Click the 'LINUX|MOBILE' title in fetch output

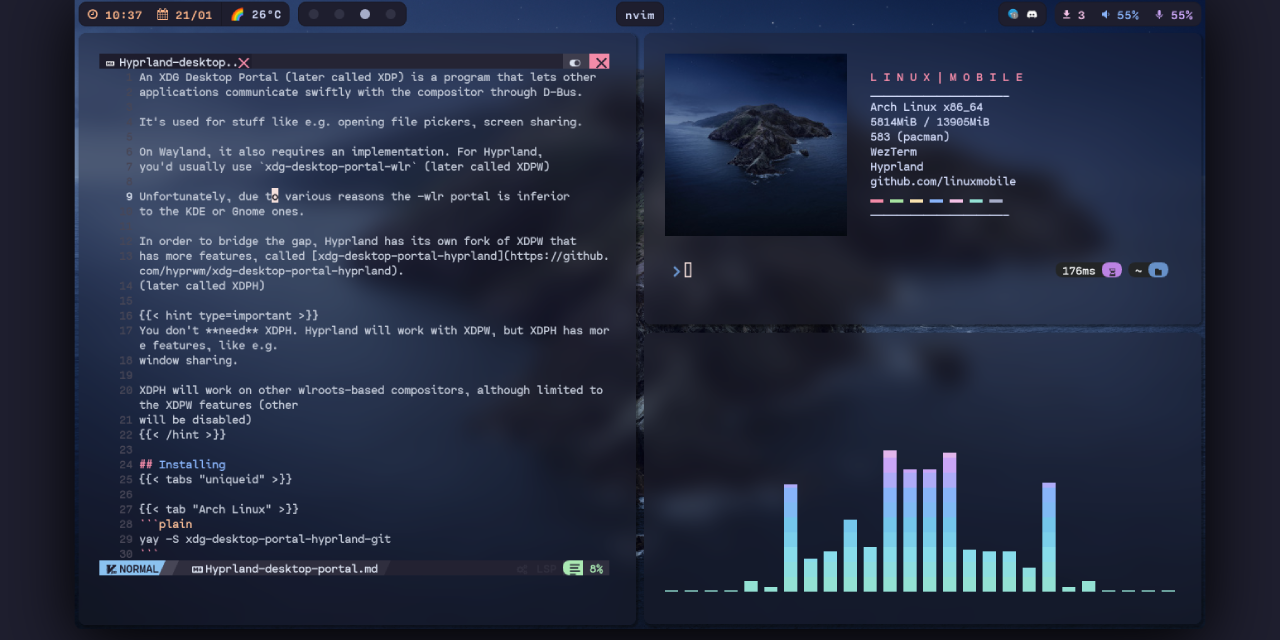pyautogui.click(x=947, y=77)
